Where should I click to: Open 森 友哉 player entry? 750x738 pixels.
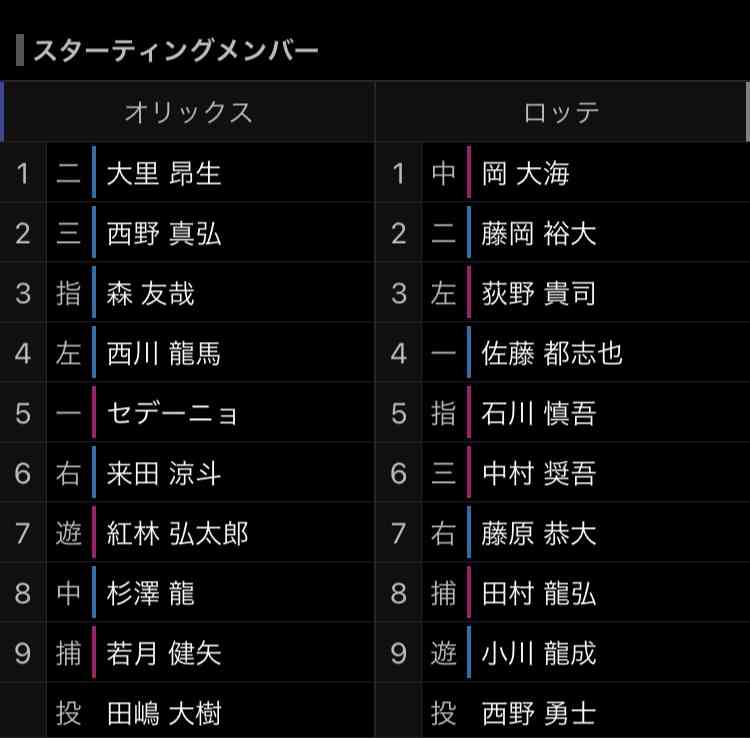click(x=150, y=293)
